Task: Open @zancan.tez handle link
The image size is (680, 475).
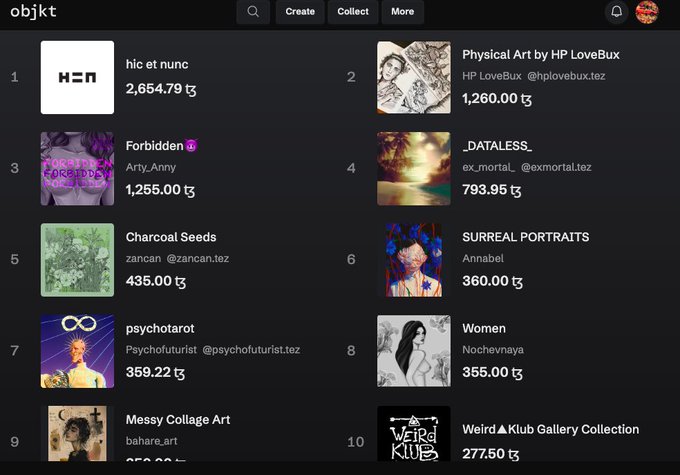Action: pos(198,259)
